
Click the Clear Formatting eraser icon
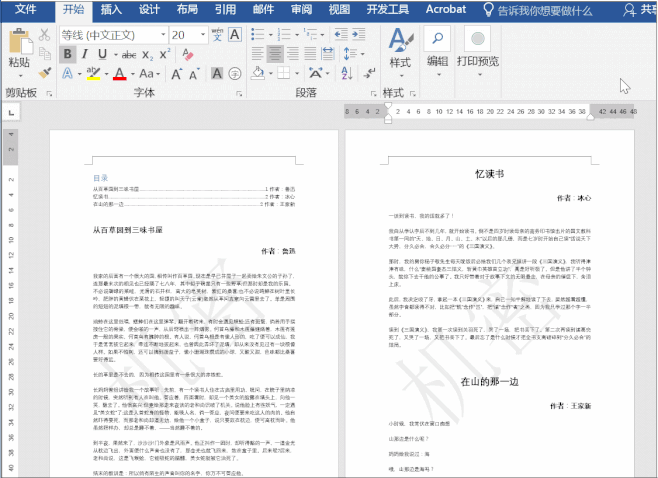[188, 54]
